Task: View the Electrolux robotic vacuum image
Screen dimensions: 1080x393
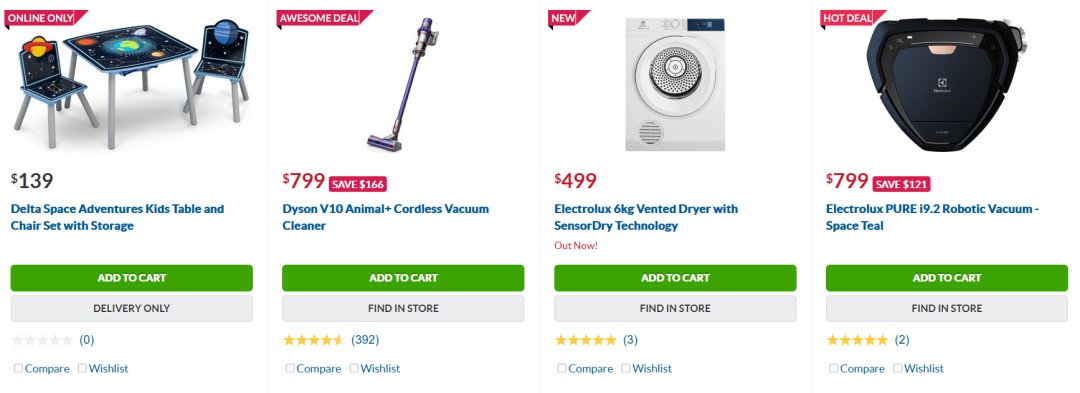Action: [947, 85]
